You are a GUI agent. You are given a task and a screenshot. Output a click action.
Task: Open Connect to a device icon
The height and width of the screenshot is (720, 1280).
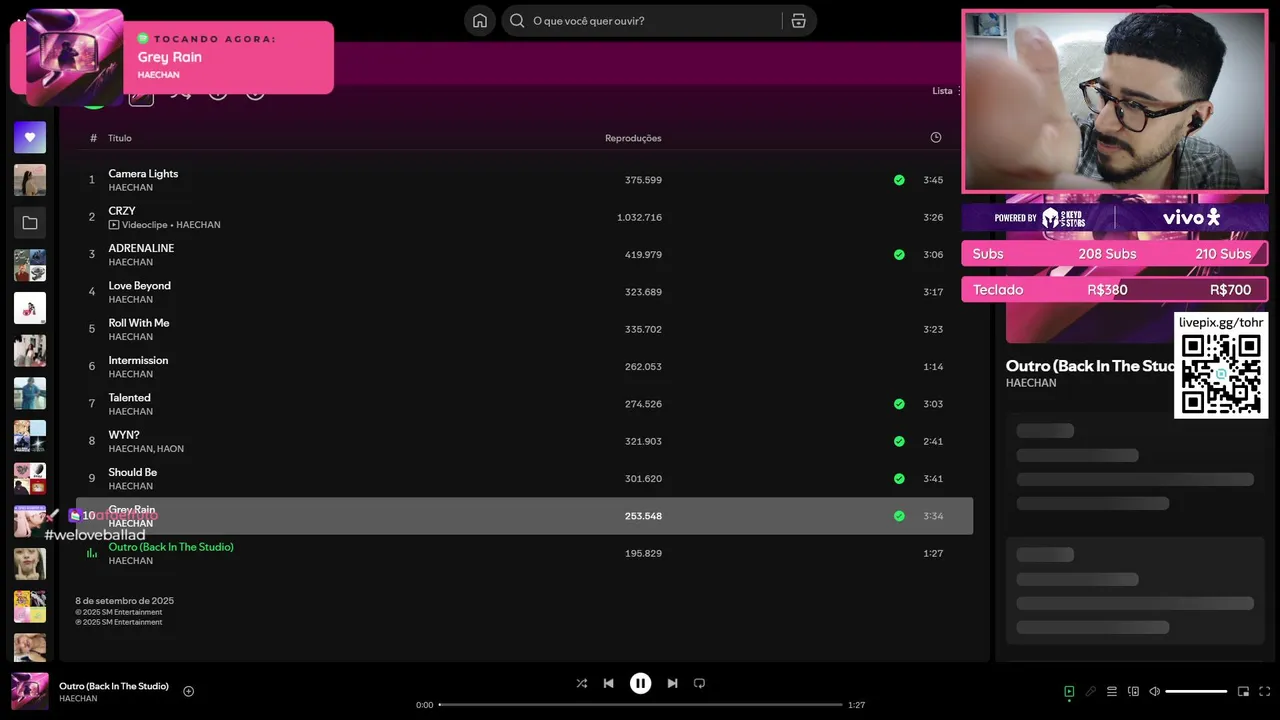(1133, 691)
